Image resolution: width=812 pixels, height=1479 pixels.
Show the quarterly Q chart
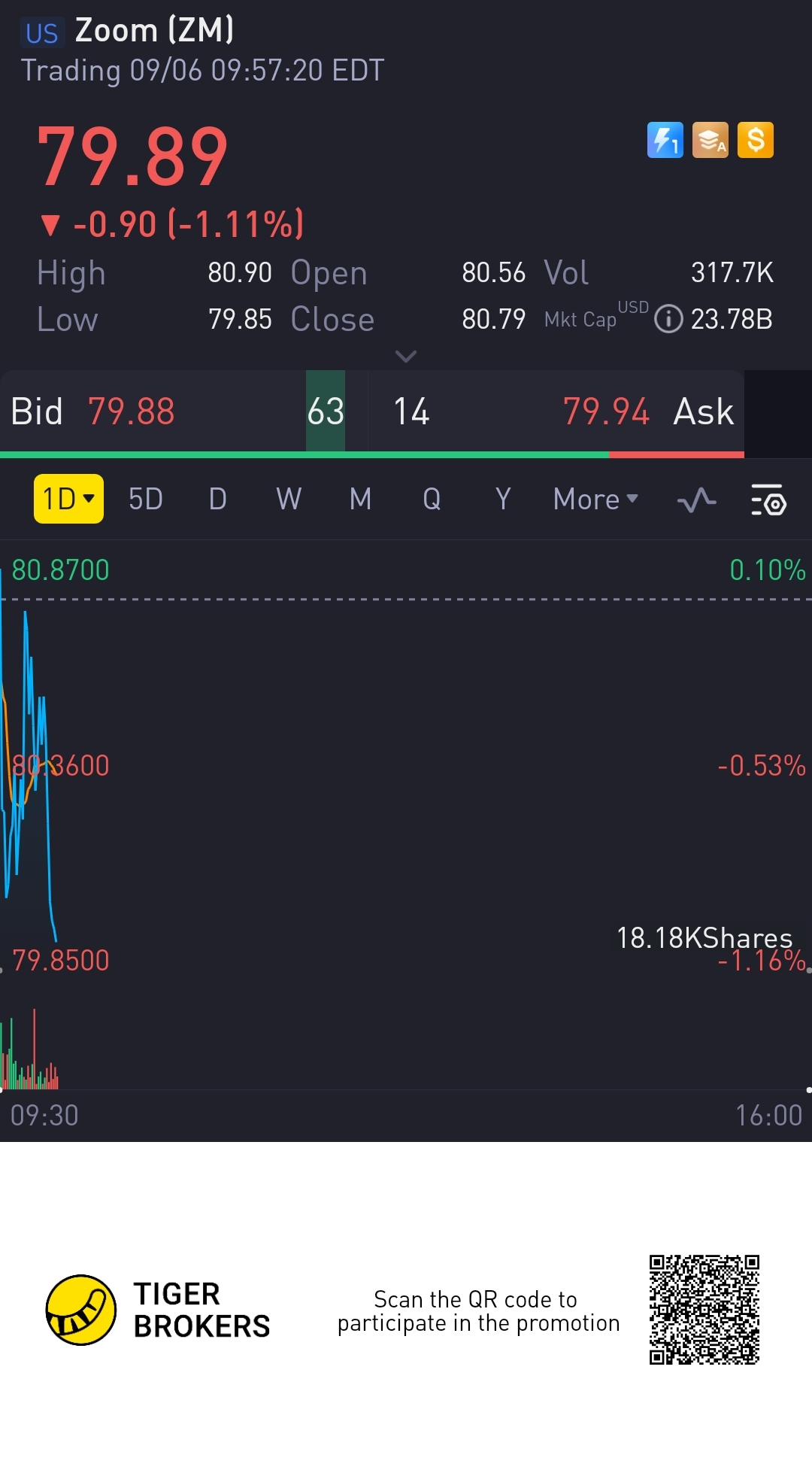pyautogui.click(x=432, y=499)
